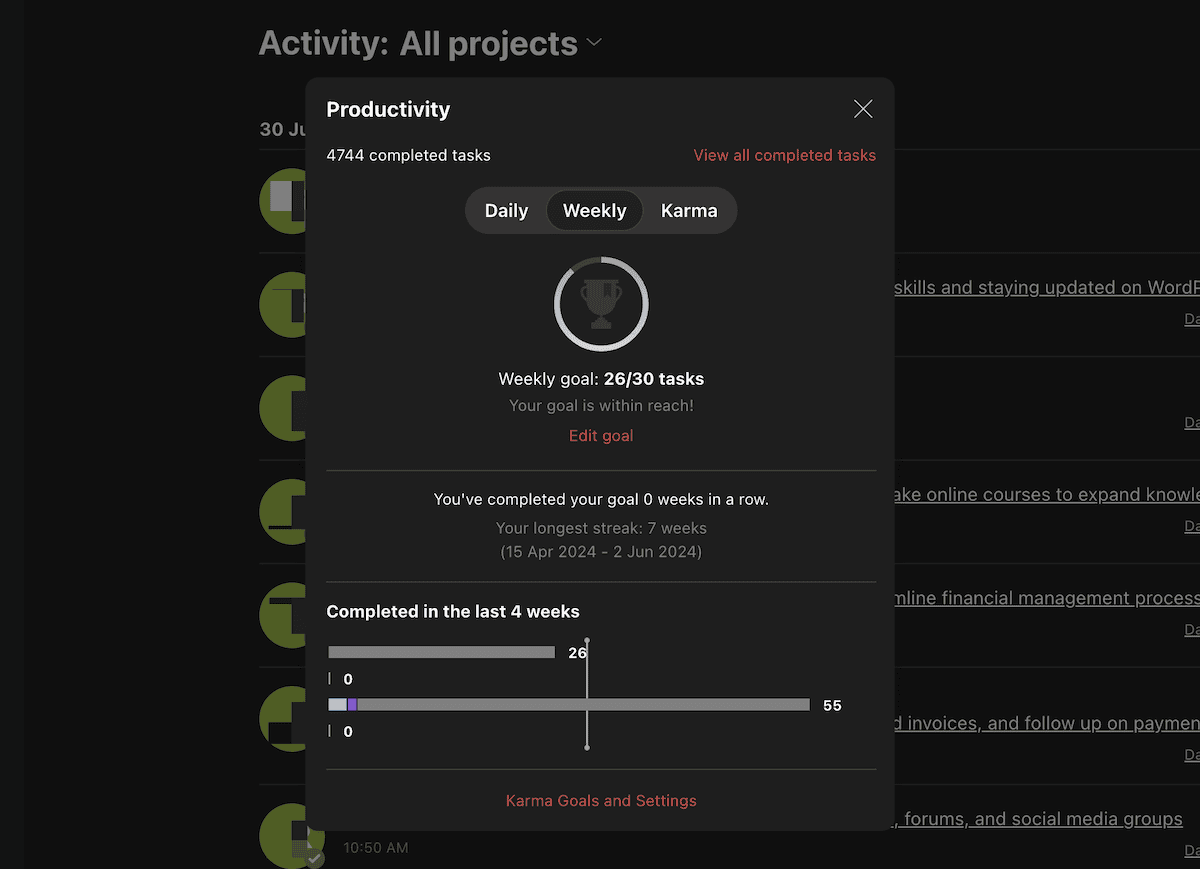Image resolution: width=1200 pixels, height=869 pixels.
Task: Select the Weekly tab
Action: (594, 210)
